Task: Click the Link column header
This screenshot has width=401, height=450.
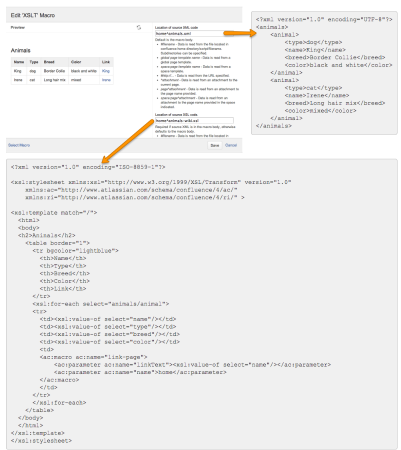Action: point(106,62)
